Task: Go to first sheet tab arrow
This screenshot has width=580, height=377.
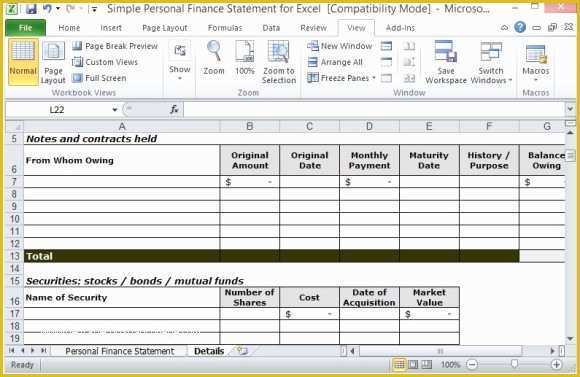Action: tap(11, 350)
